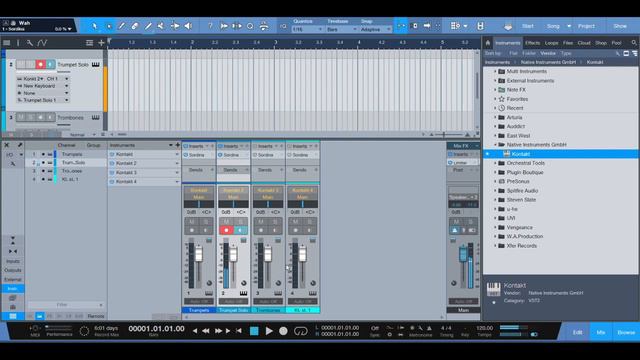This screenshot has width=640, height=360.
Task: Switch to Files browser tab
Action: click(568, 43)
